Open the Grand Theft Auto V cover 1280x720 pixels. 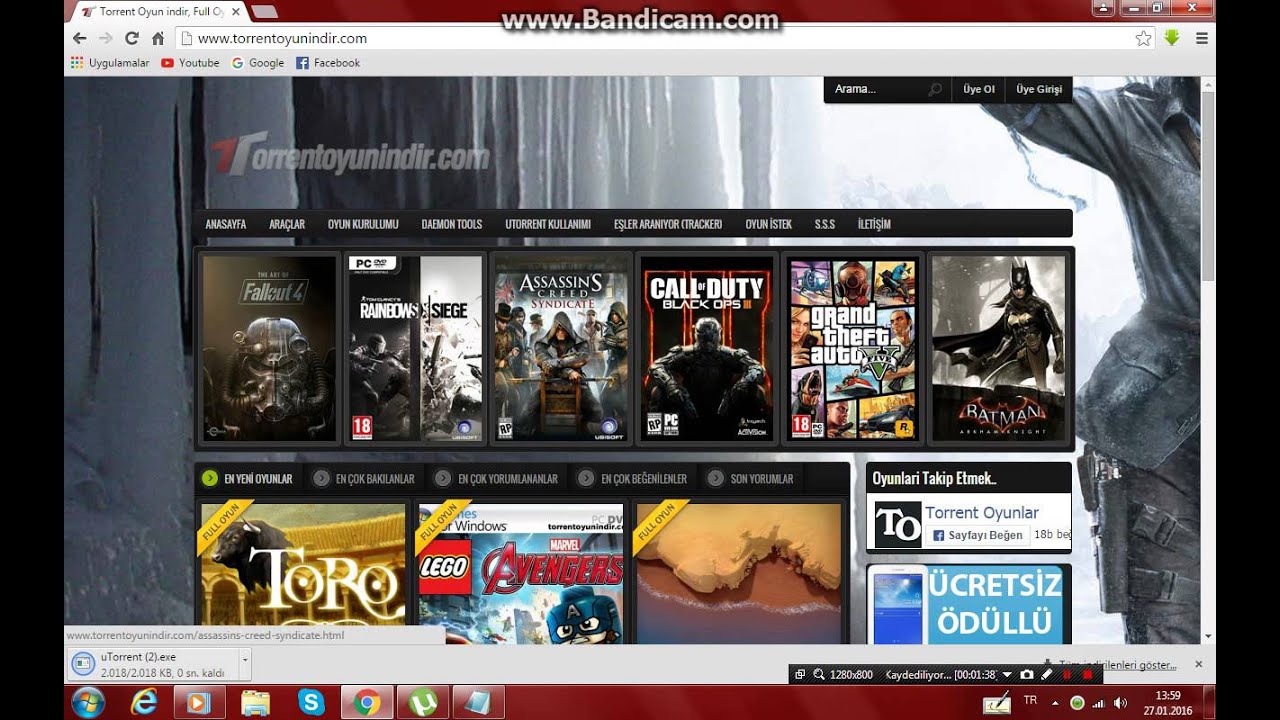click(853, 348)
